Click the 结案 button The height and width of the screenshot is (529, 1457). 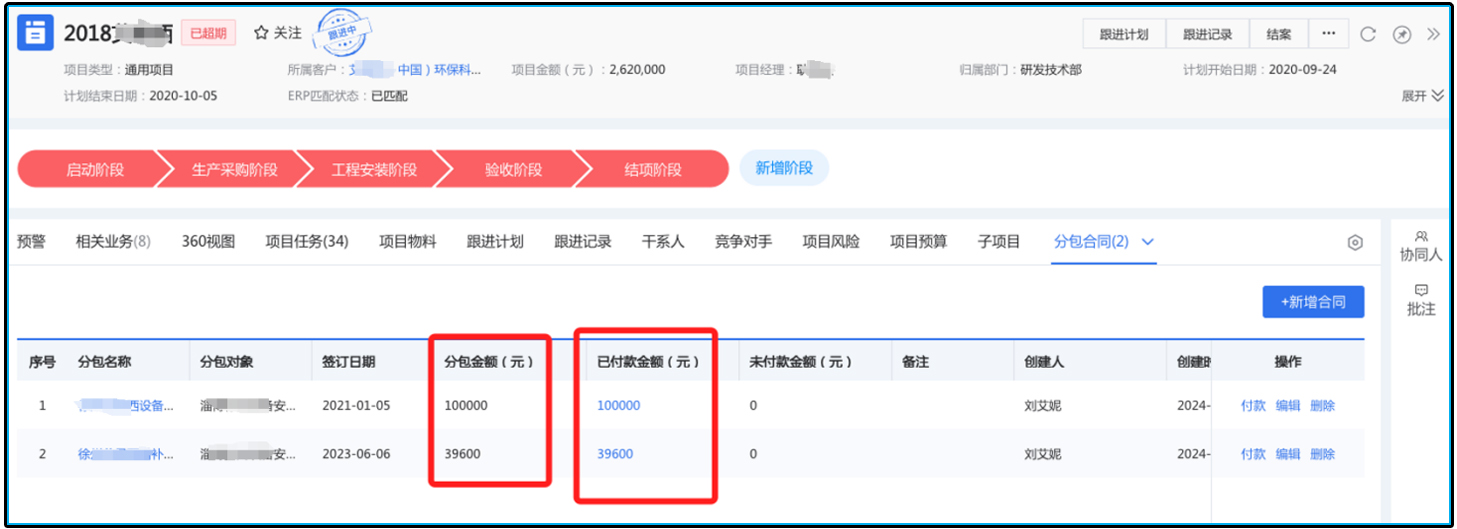tap(1278, 34)
